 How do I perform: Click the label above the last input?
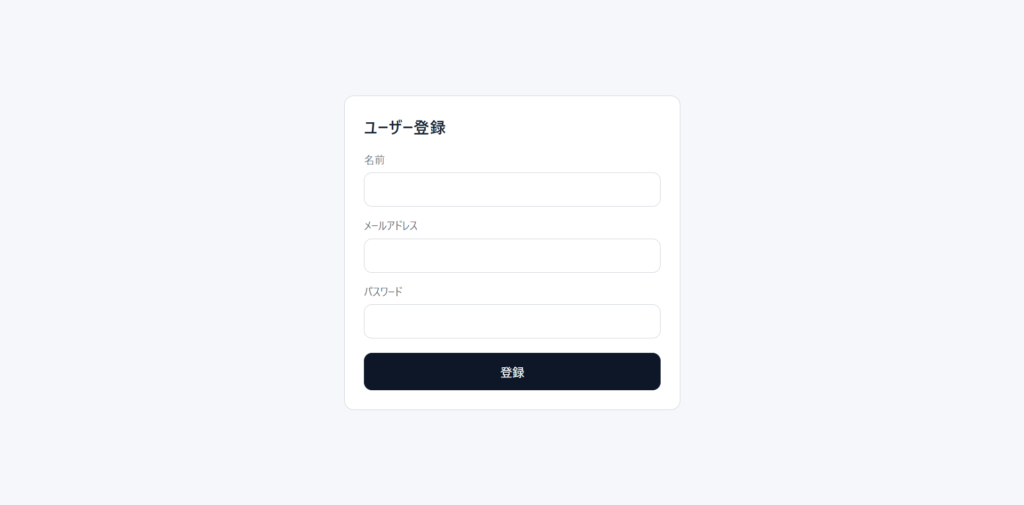tap(383, 292)
